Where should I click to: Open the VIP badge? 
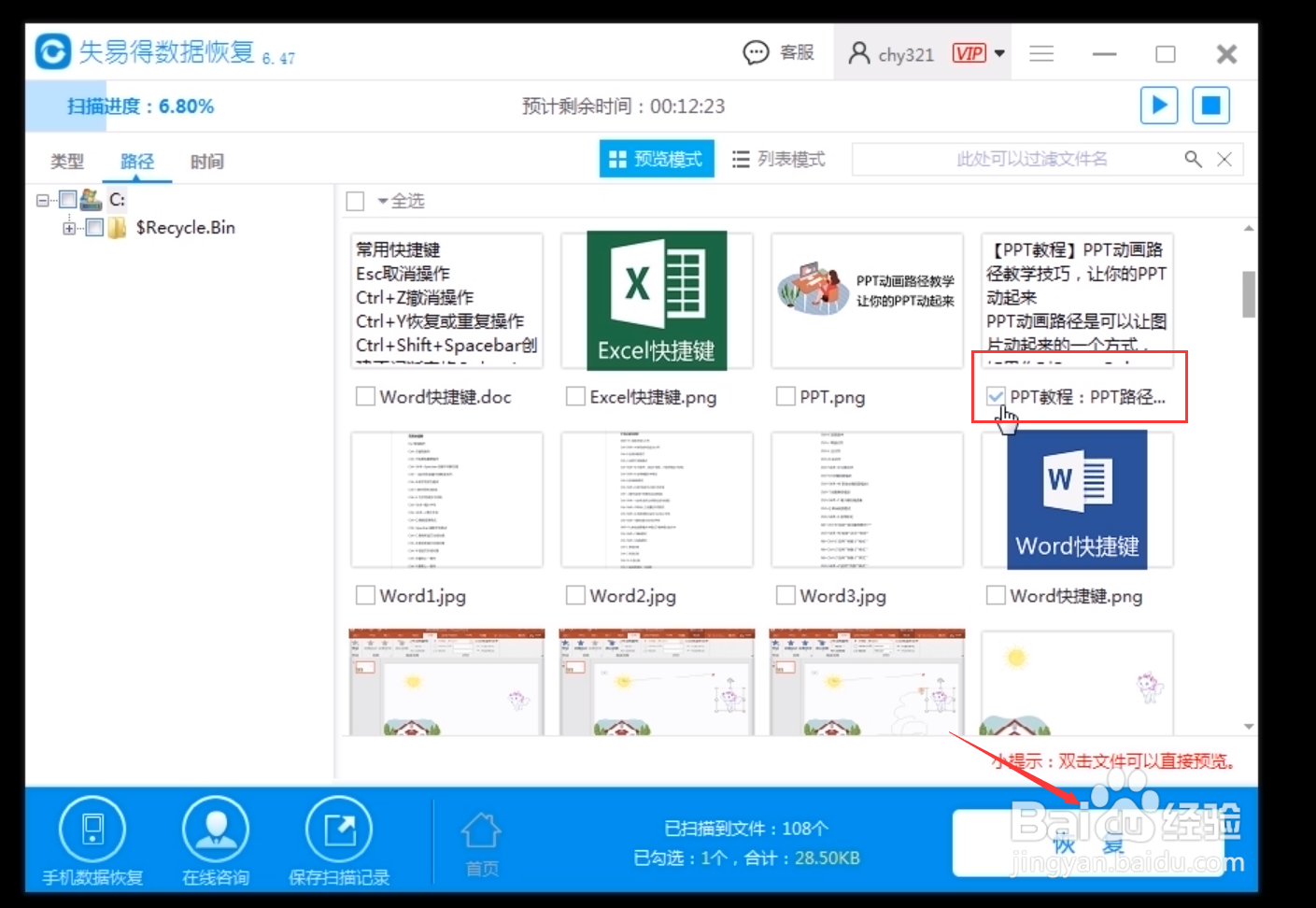(969, 53)
